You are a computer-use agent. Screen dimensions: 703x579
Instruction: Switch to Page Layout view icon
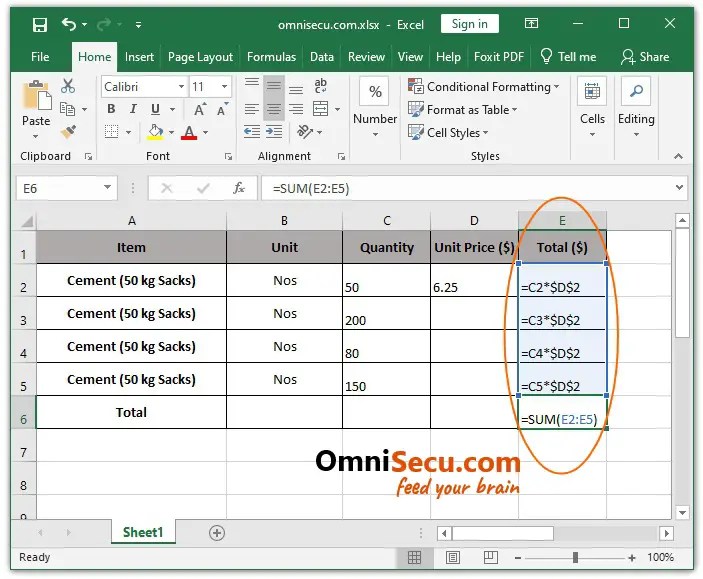(x=453, y=557)
